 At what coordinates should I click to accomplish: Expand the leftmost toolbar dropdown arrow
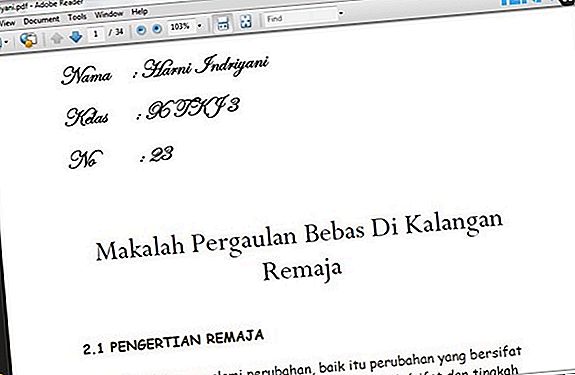coord(5,42)
